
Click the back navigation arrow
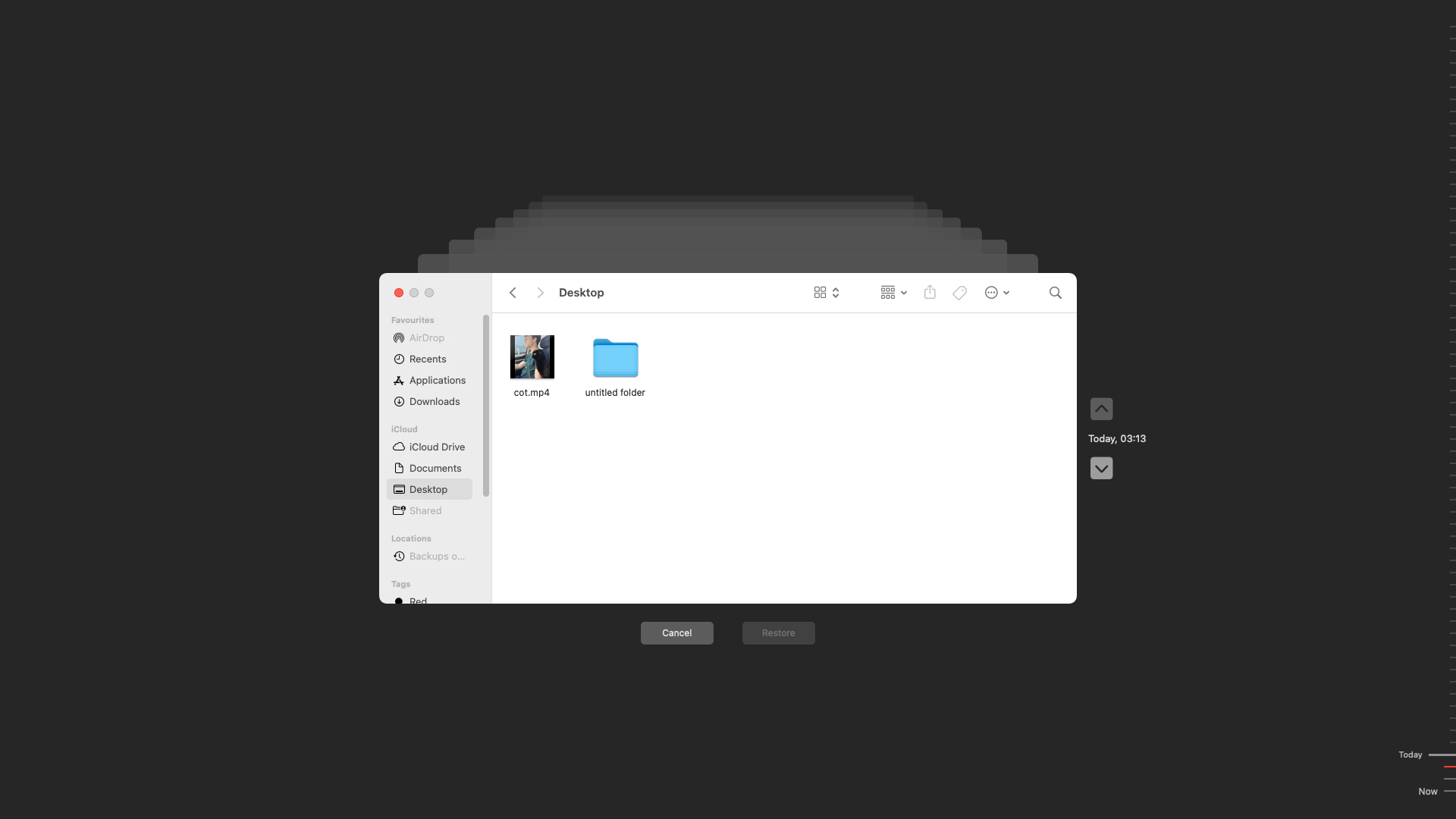point(513,292)
